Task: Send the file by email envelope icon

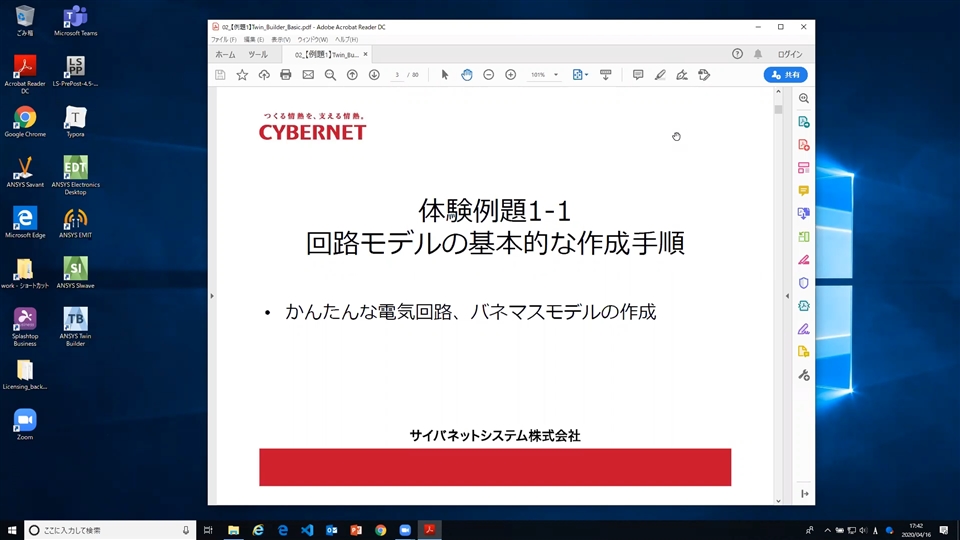Action: (x=308, y=75)
